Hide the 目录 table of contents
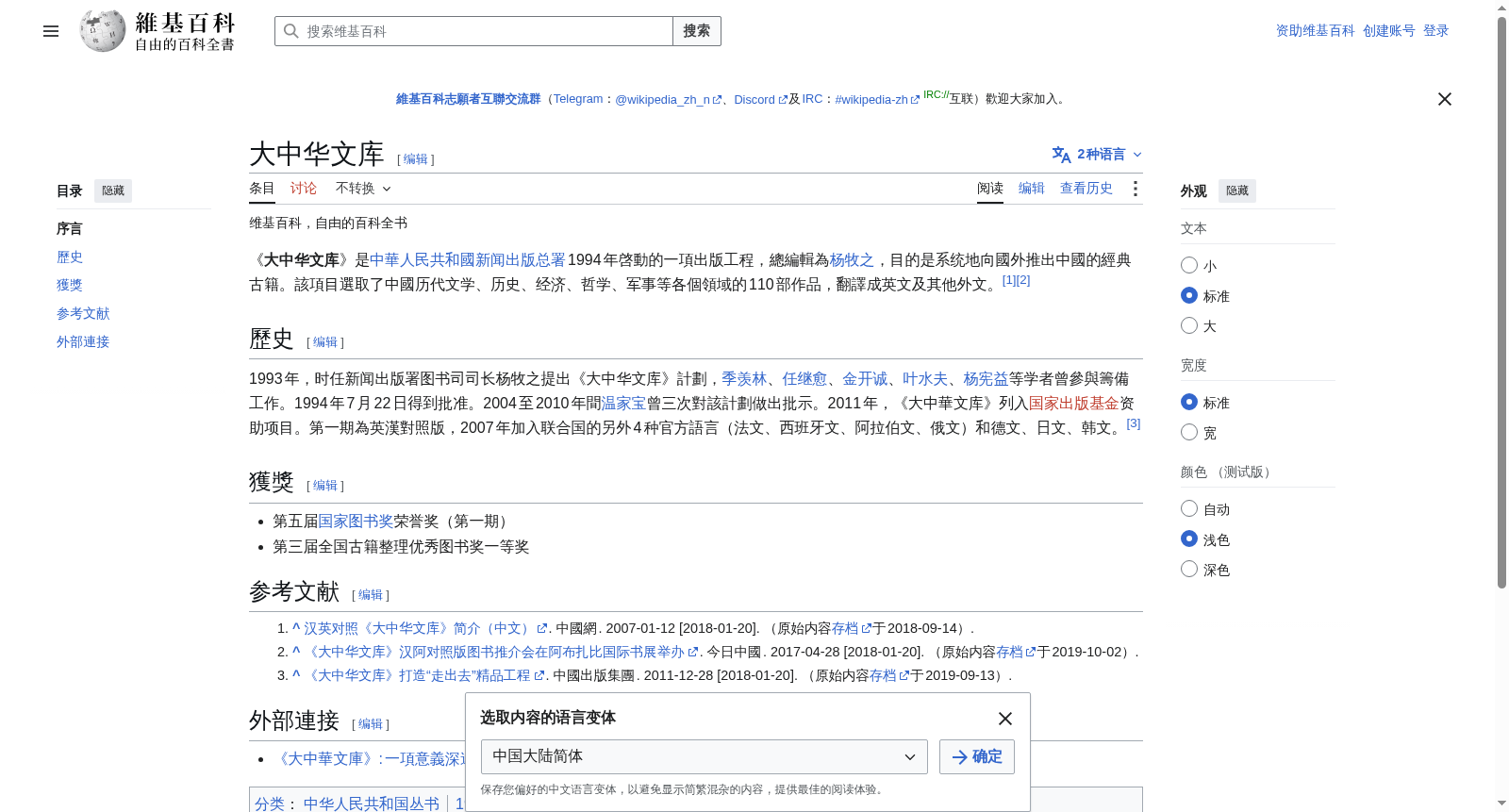Viewport: 1509px width, 812px height. pos(113,191)
